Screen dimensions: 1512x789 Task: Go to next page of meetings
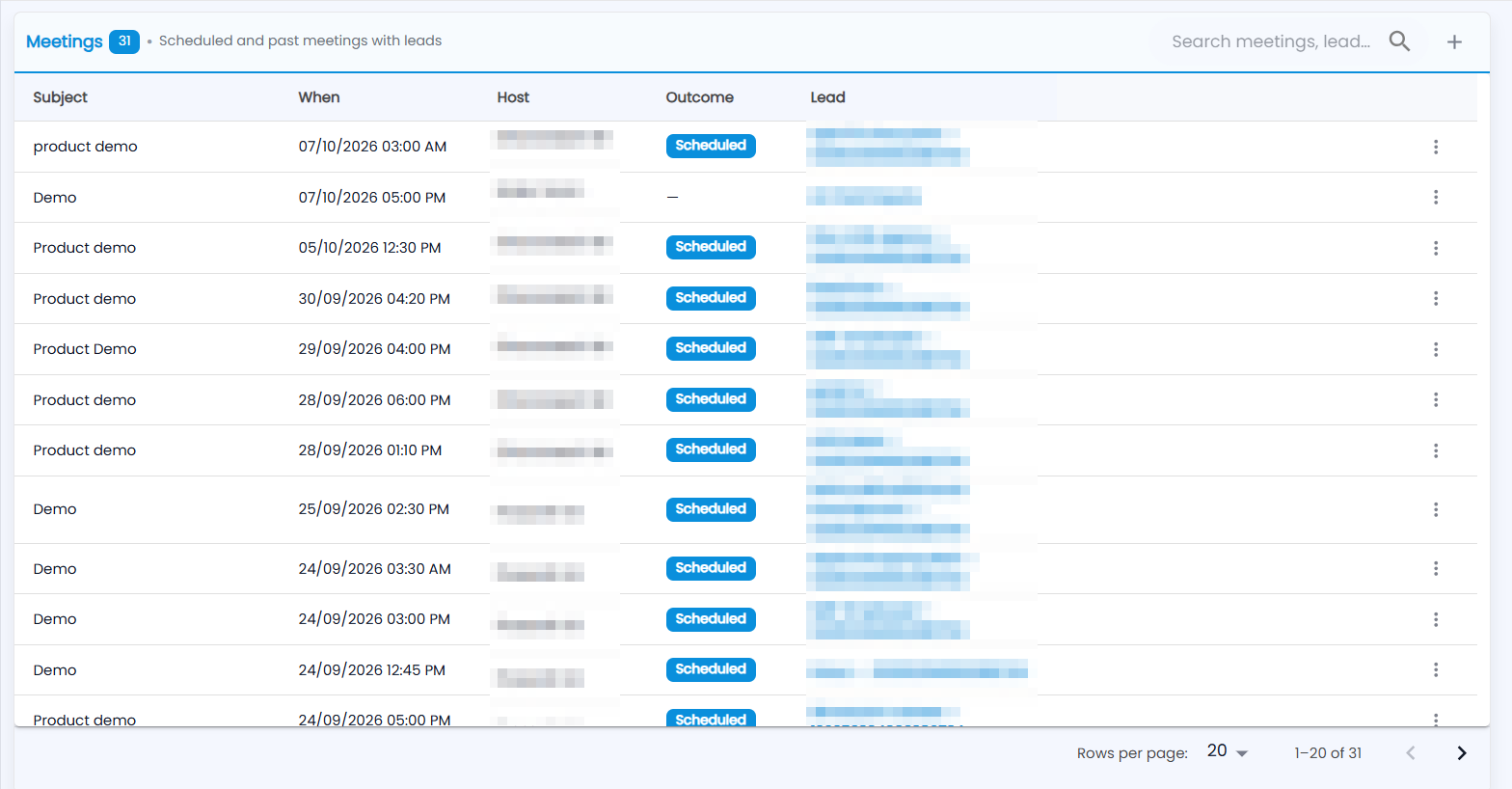[1462, 753]
